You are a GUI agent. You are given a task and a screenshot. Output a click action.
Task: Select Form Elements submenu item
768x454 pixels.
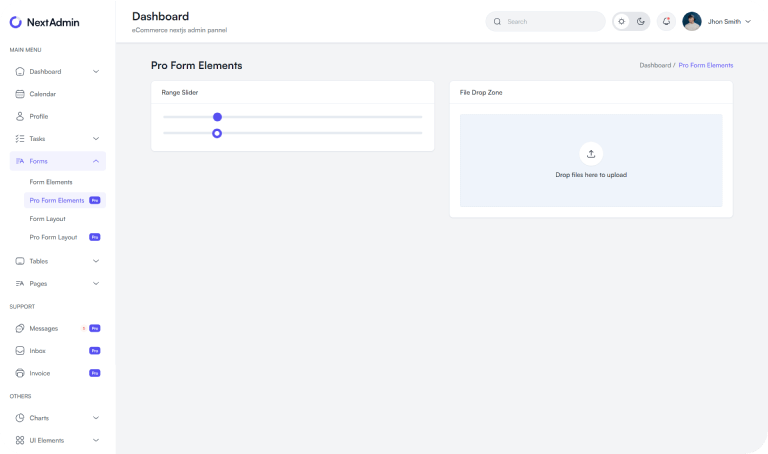(x=51, y=182)
